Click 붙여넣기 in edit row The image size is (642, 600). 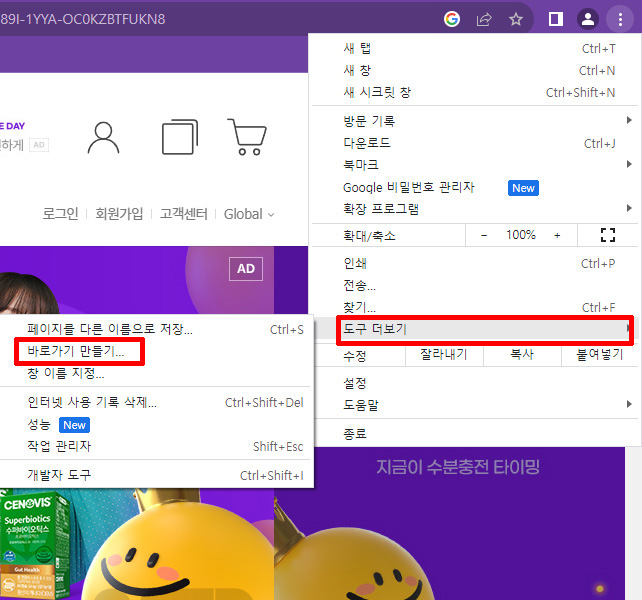click(x=599, y=355)
